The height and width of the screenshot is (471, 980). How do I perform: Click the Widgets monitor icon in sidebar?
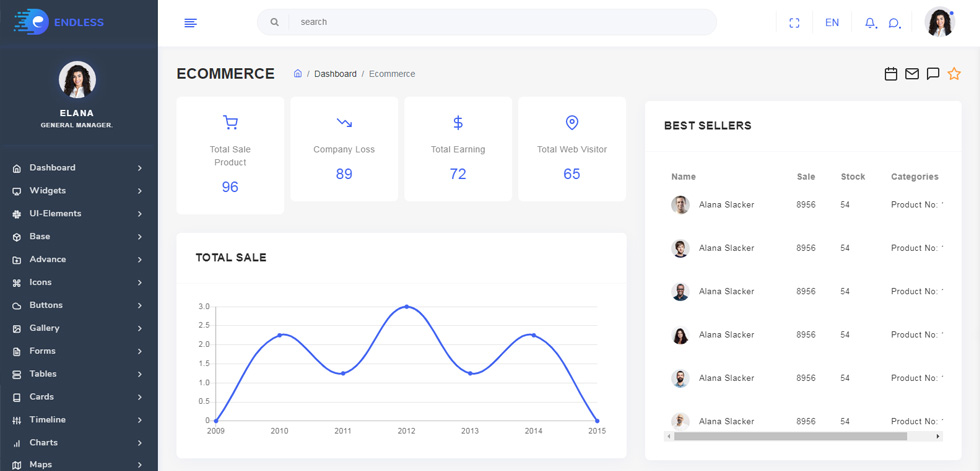click(x=17, y=191)
